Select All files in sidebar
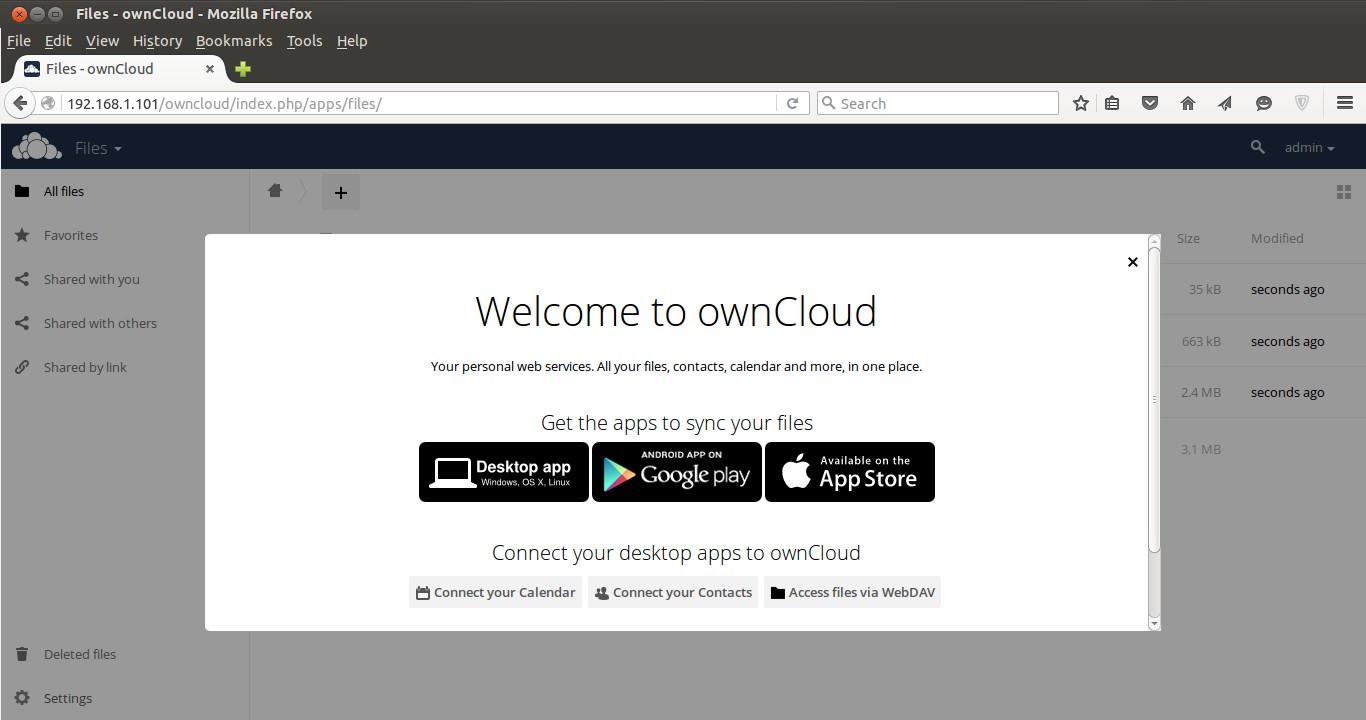 (x=125, y=191)
